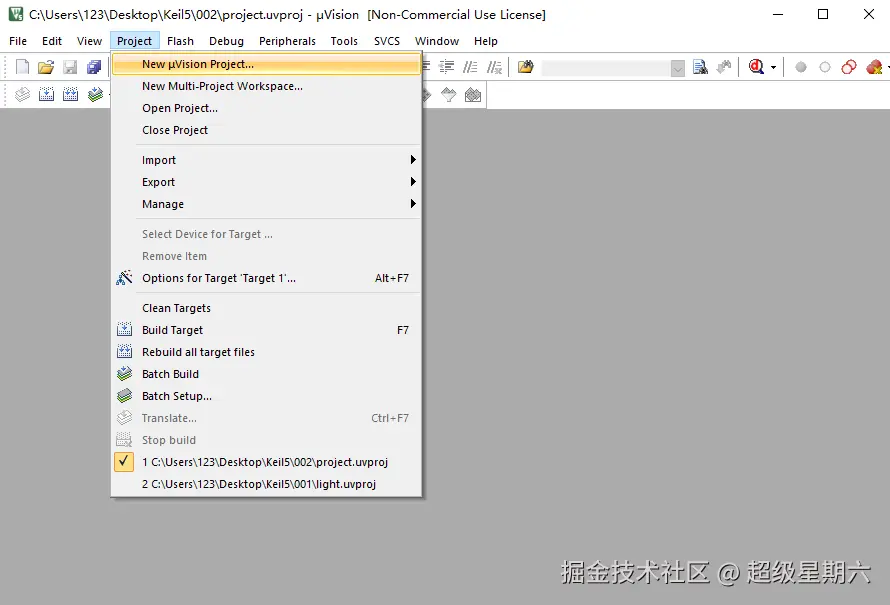Start the debug session magnifier icon
The height and width of the screenshot is (605, 890).
(x=756, y=67)
